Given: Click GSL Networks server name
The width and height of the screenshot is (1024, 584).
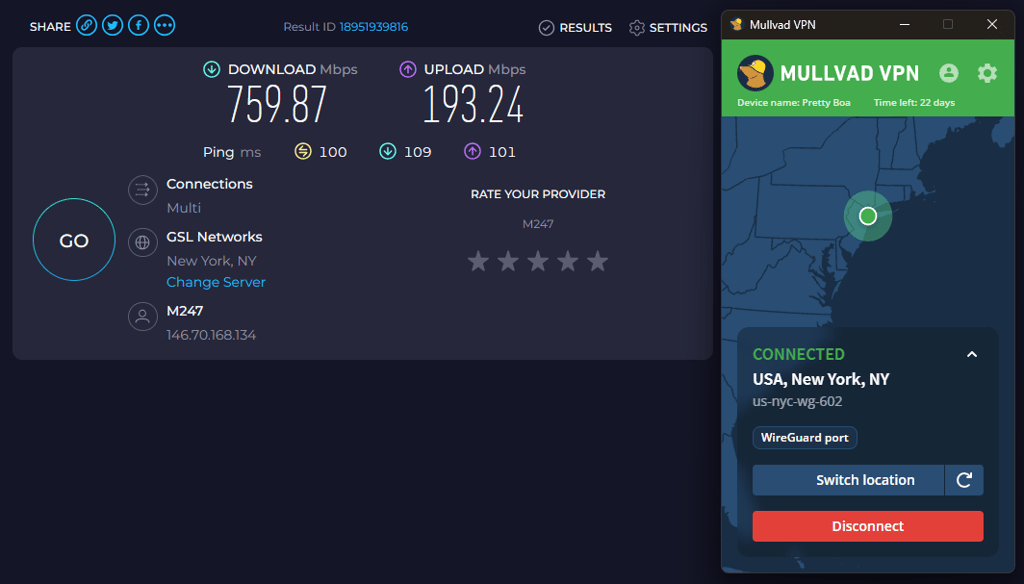Looking at the screenshot, I should (x=214, y=237).
